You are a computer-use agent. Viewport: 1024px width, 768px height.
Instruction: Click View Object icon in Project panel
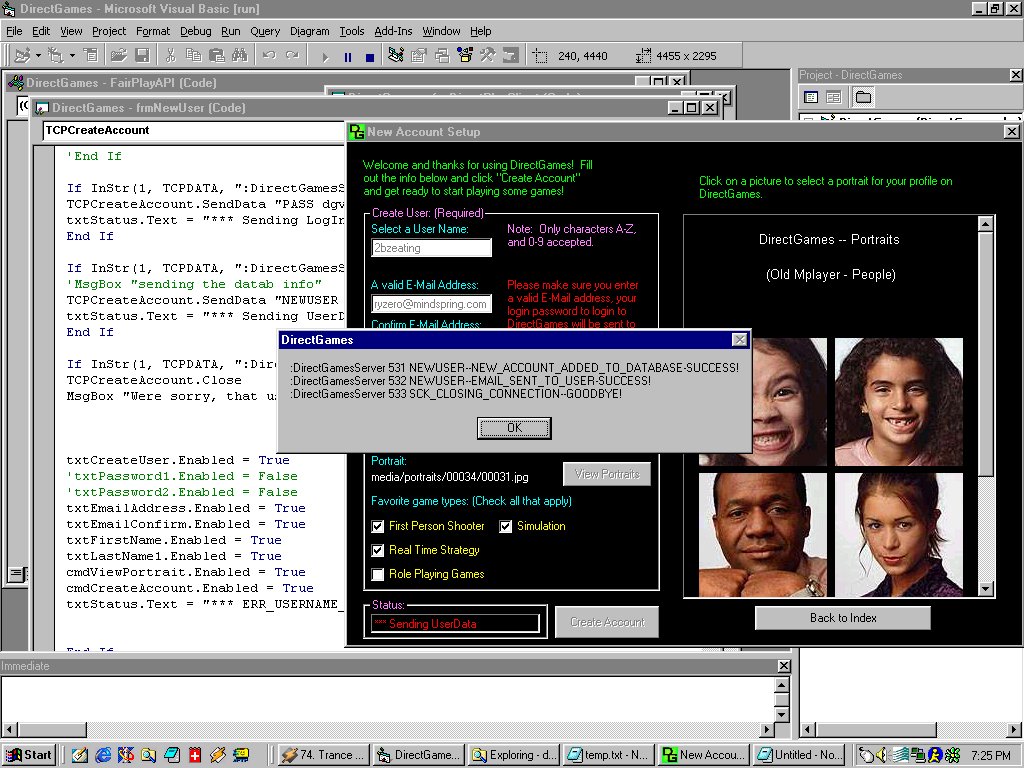(834, 97)
